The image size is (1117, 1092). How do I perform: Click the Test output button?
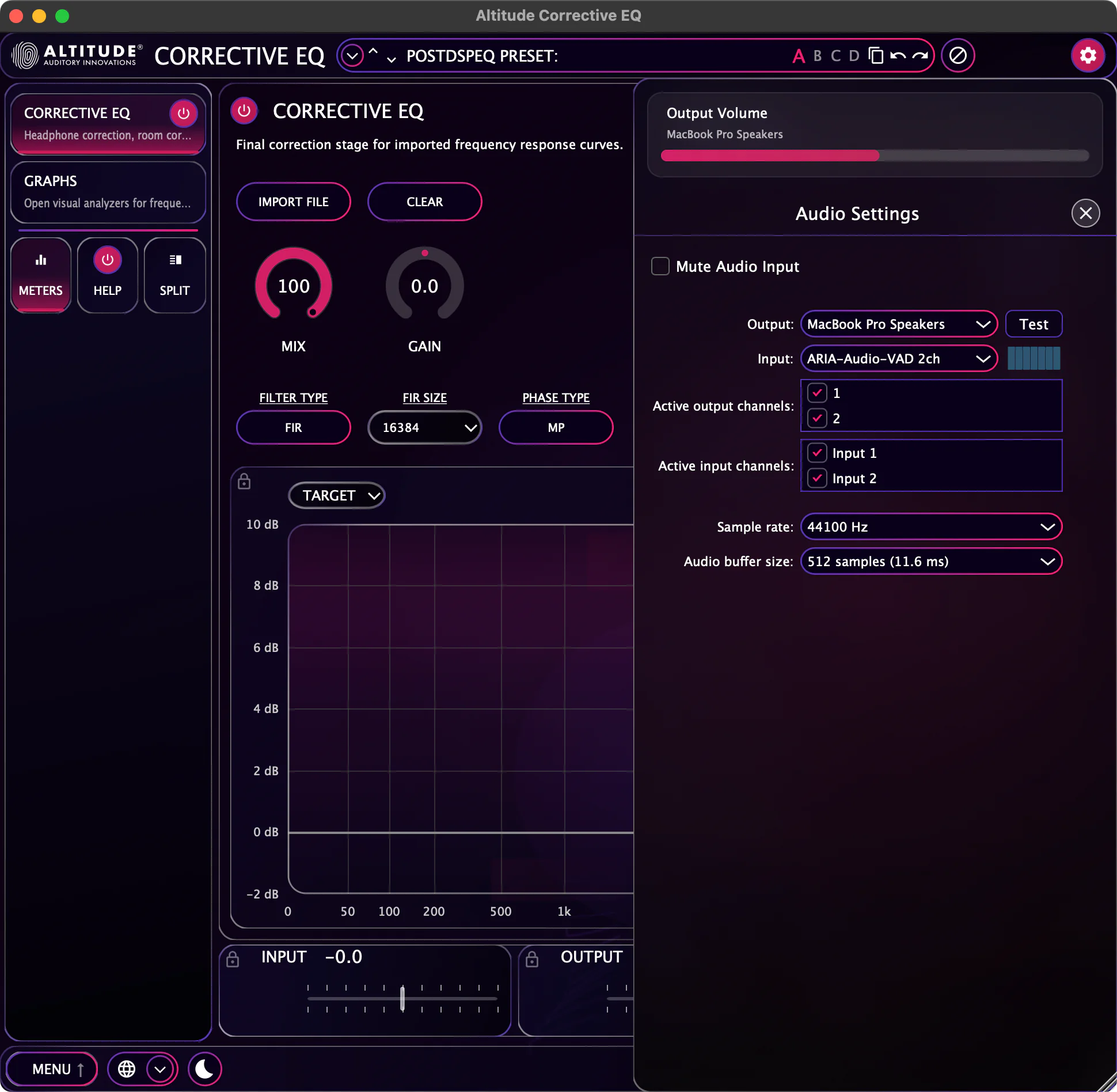1034,324
